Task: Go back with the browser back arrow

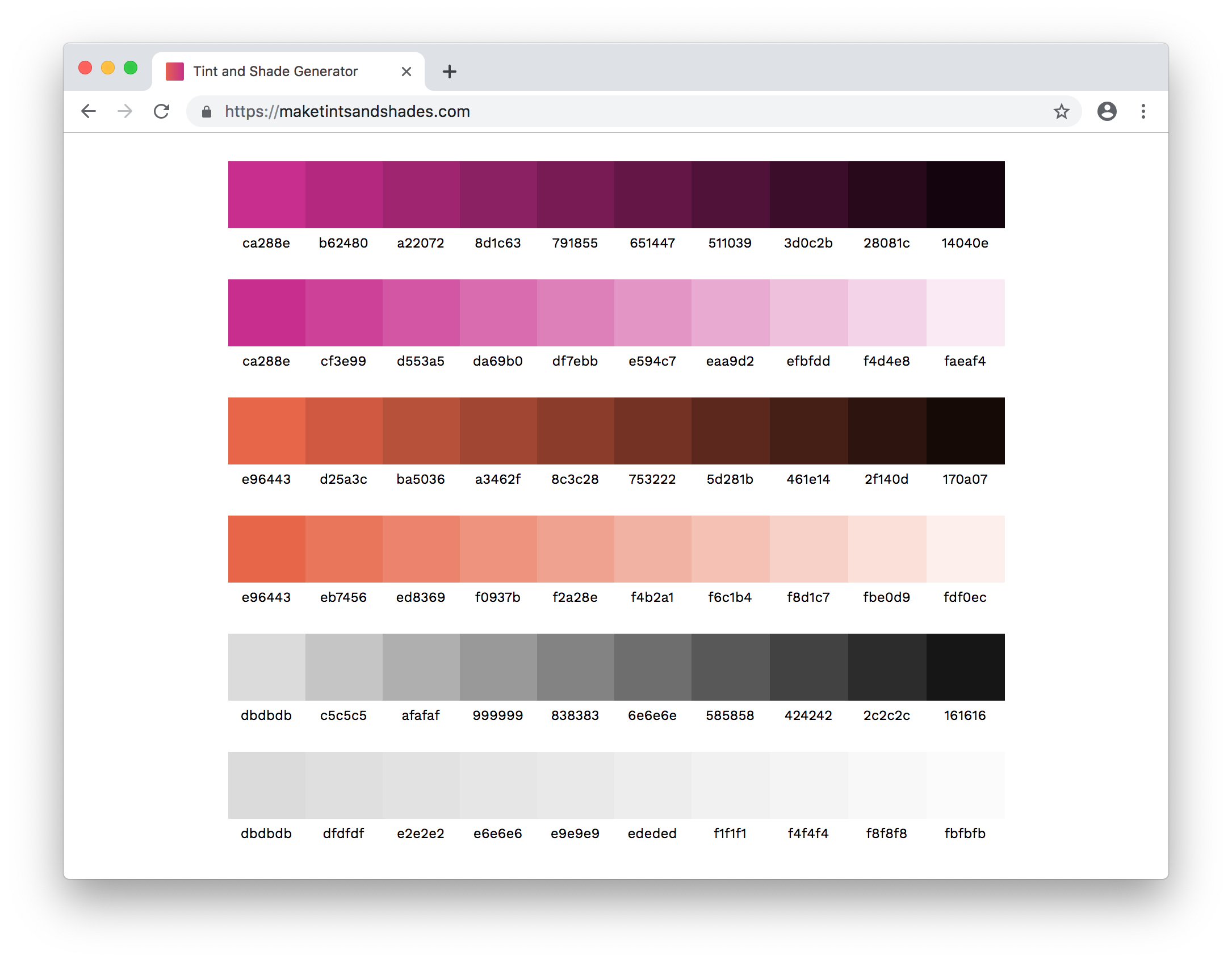Action: (x=89, y=111)
